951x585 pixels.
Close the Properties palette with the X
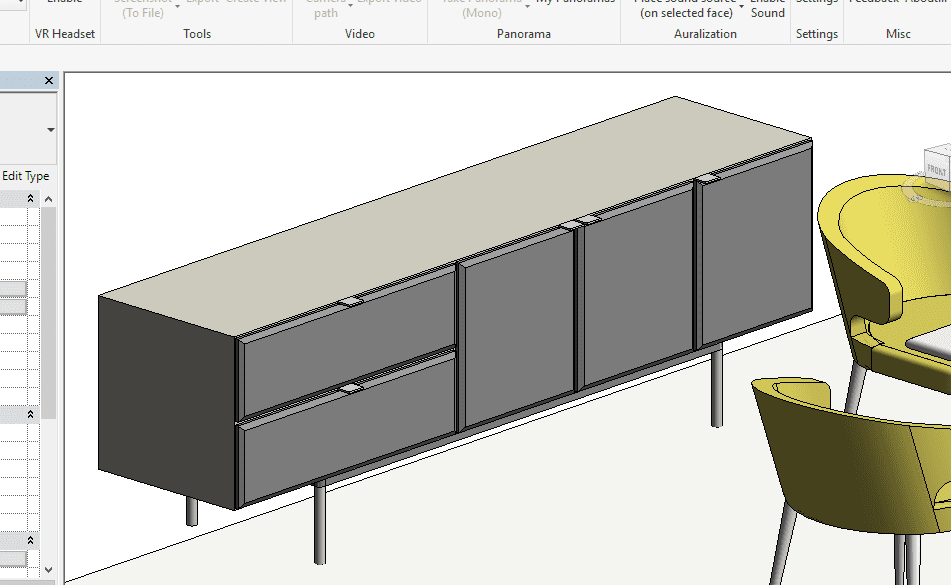49,80
